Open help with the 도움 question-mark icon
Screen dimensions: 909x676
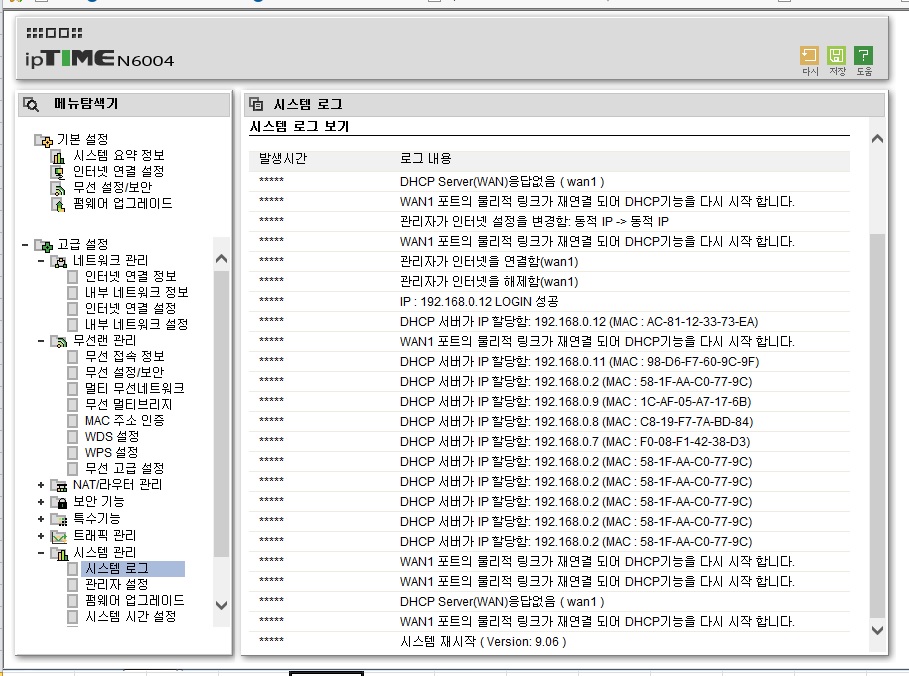[864, 56]
